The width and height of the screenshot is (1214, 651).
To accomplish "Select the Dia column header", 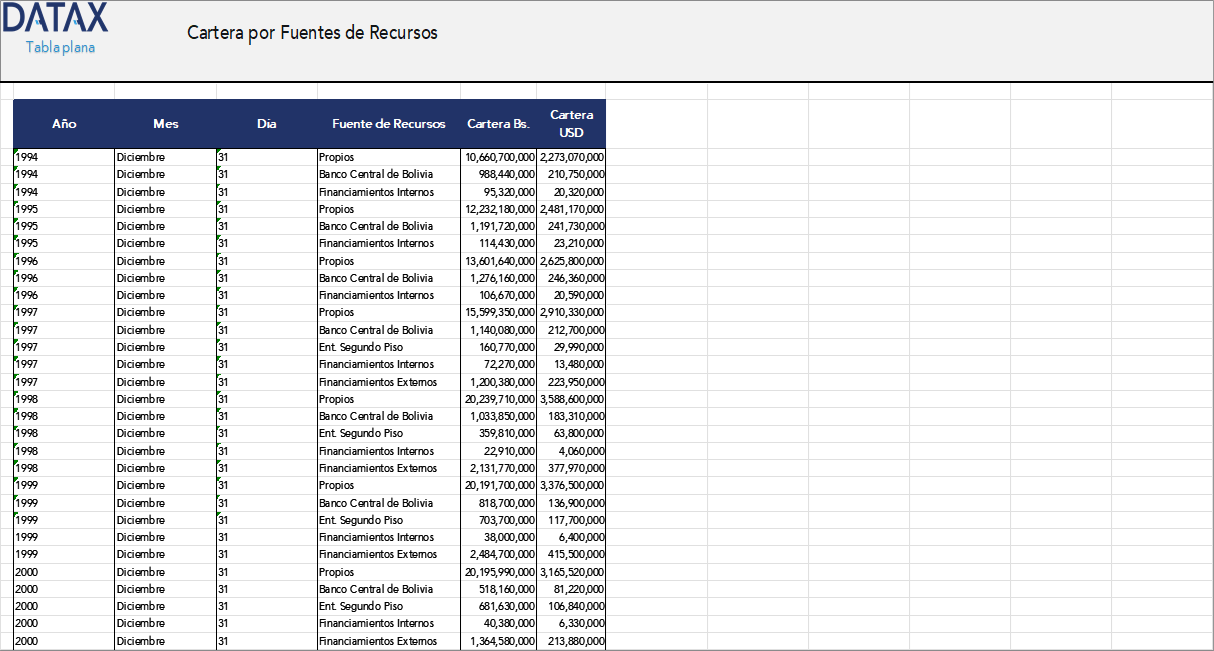I will [266, 123].
